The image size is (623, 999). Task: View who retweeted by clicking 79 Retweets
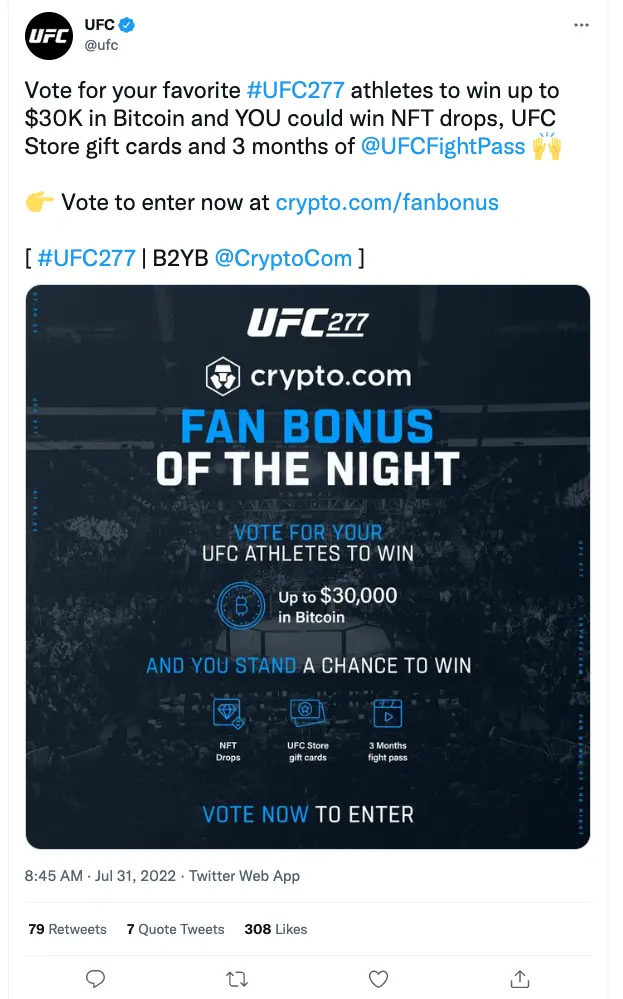click(x=67, y=929)
